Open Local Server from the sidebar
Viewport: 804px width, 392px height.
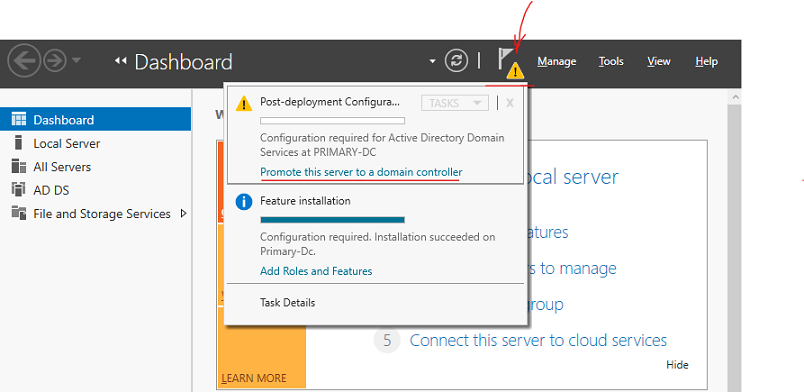[x=67, y=144]
